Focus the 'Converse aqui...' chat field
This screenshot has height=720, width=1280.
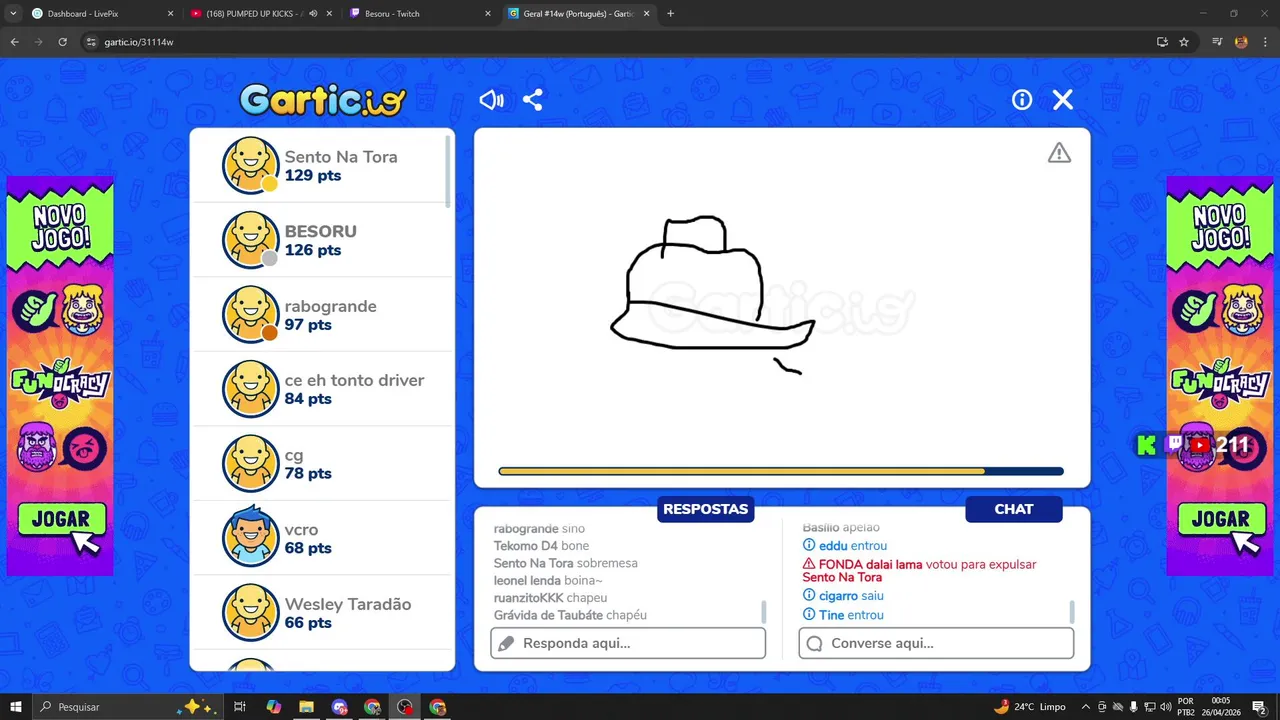936,643
